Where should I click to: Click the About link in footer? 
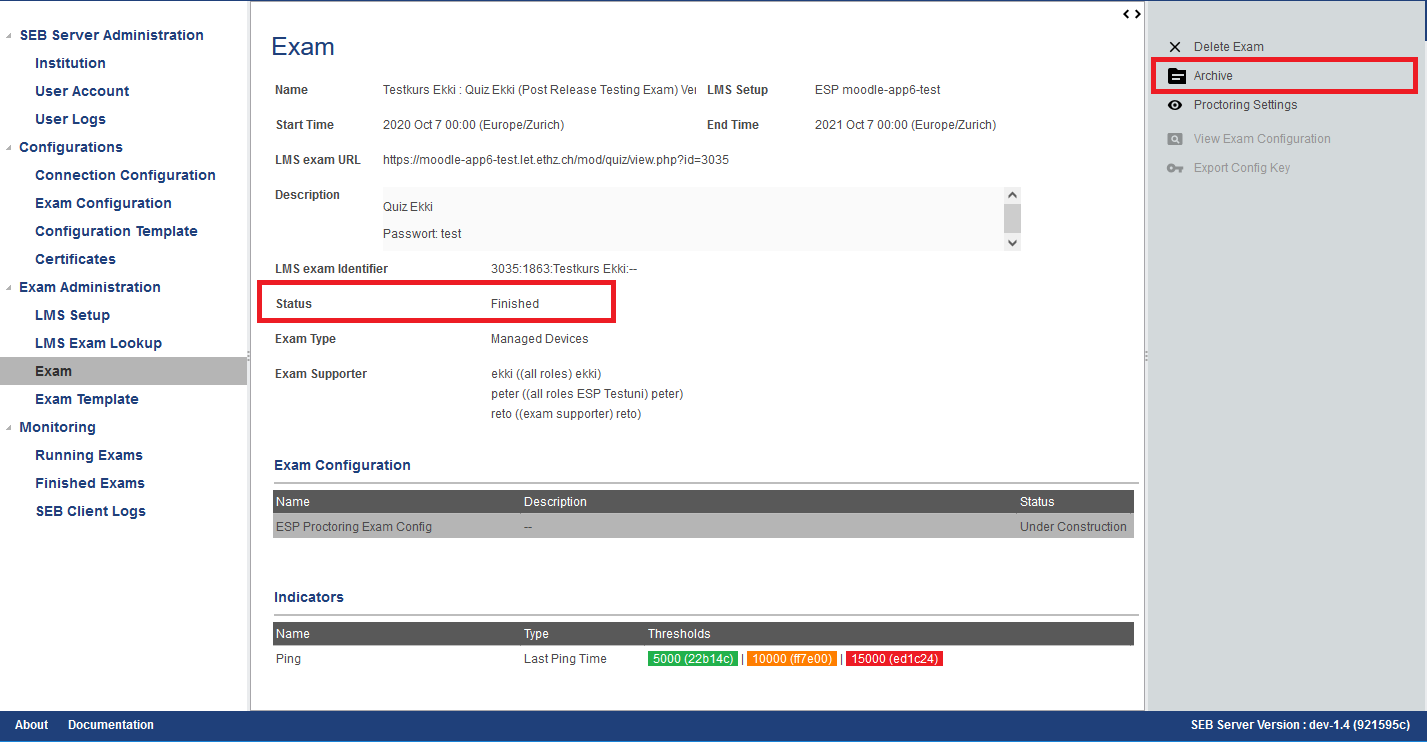click(x=31, y=725)
